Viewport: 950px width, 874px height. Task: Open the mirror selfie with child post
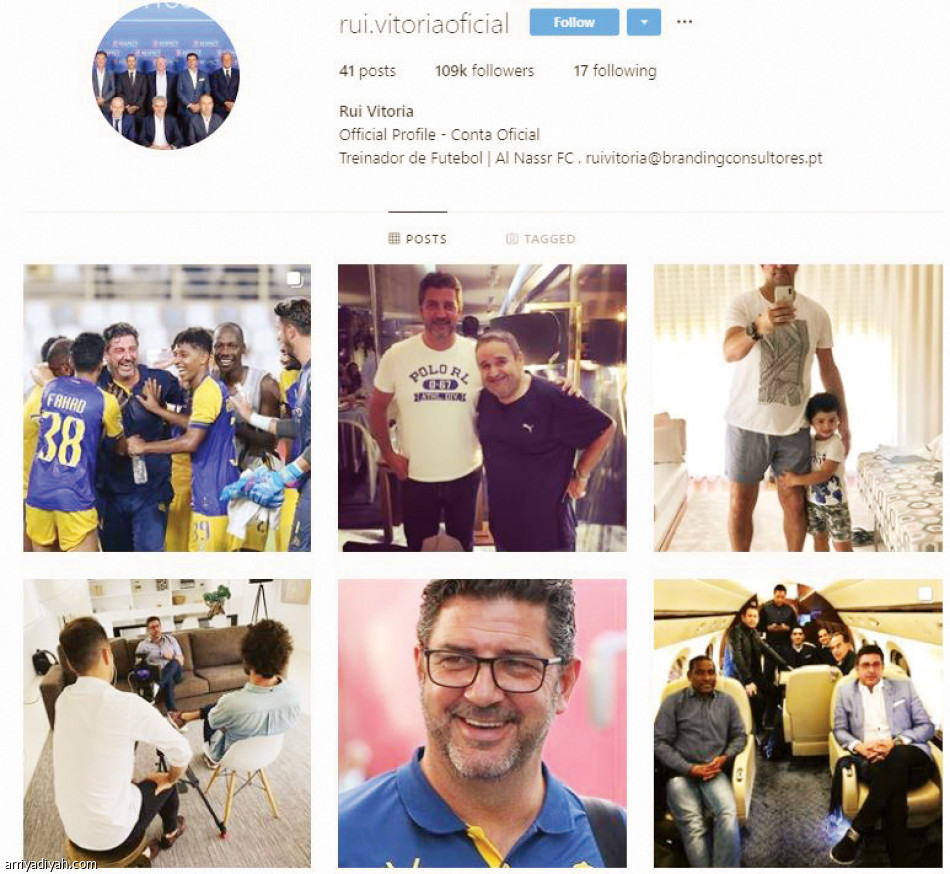coord(798,408)
